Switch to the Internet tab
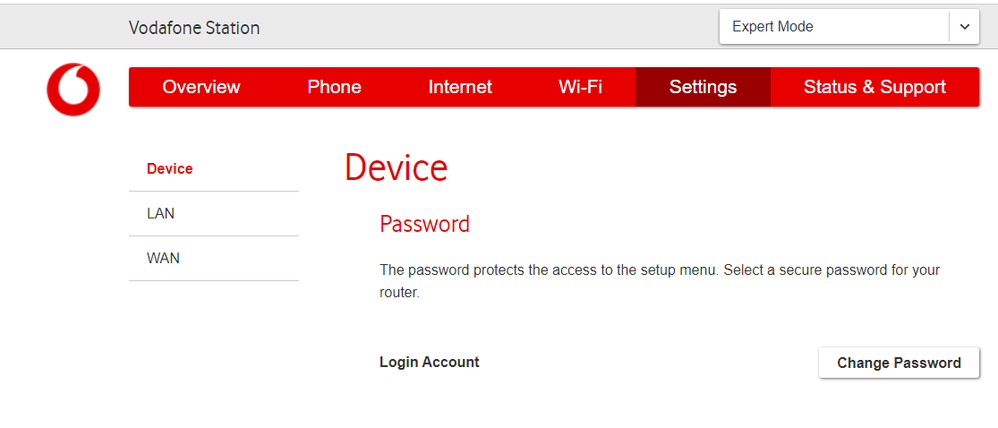The width and height of the screenshot is (998, 428). tap(460, 87)
